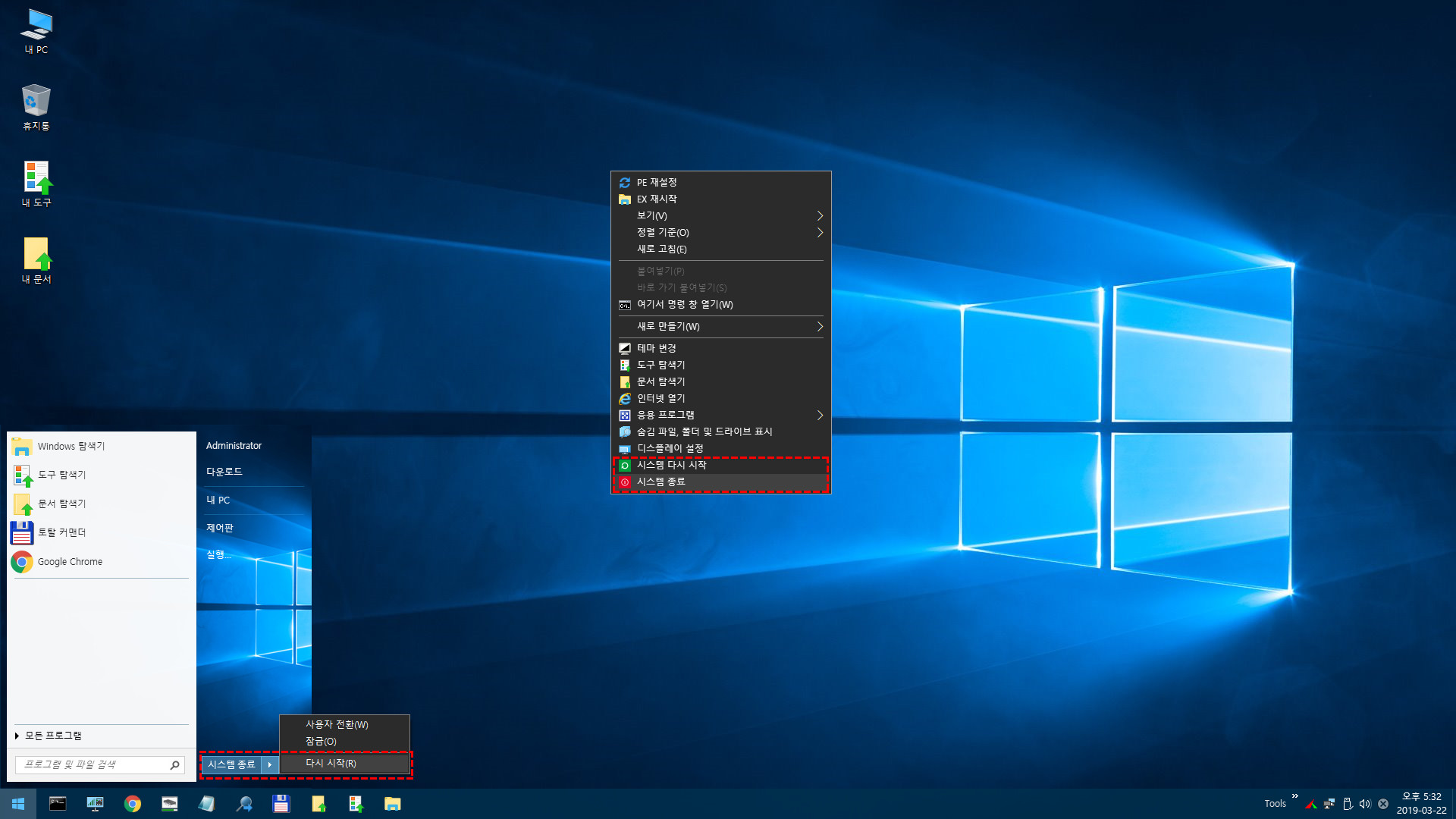The image size is (1456, 819).
Task: Choose 새로 고침(E) in context menu
Action: pyautogui.click(x=720, y=249)
